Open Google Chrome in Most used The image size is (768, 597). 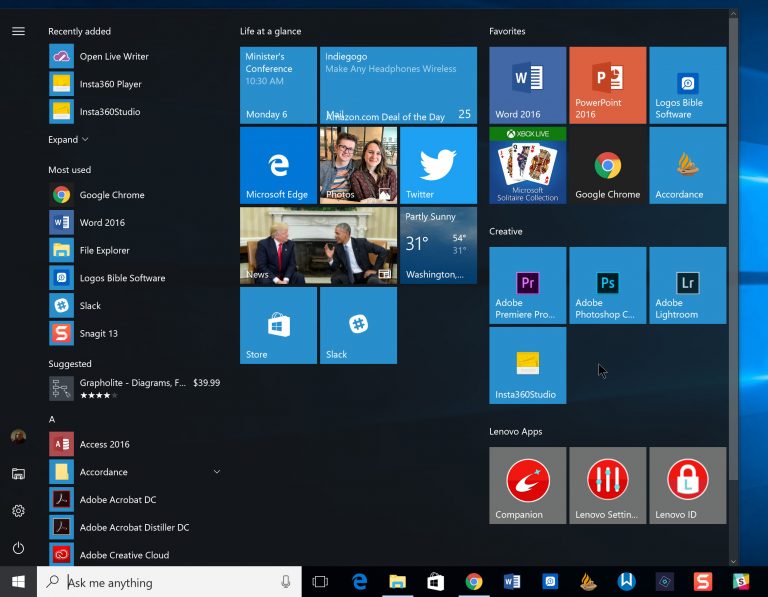[x=135, y=194]
